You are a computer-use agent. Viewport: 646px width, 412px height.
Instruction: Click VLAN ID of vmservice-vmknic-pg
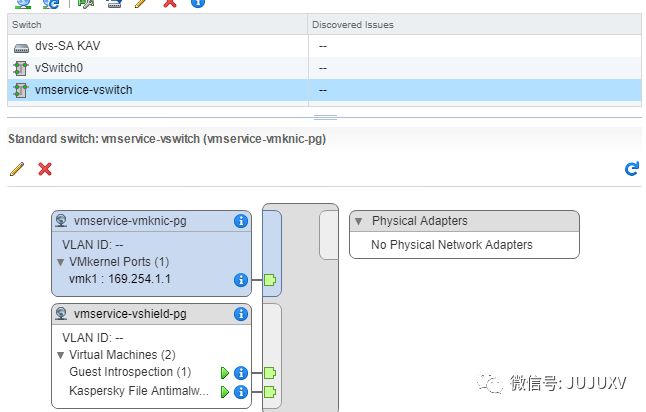point(93,245)
